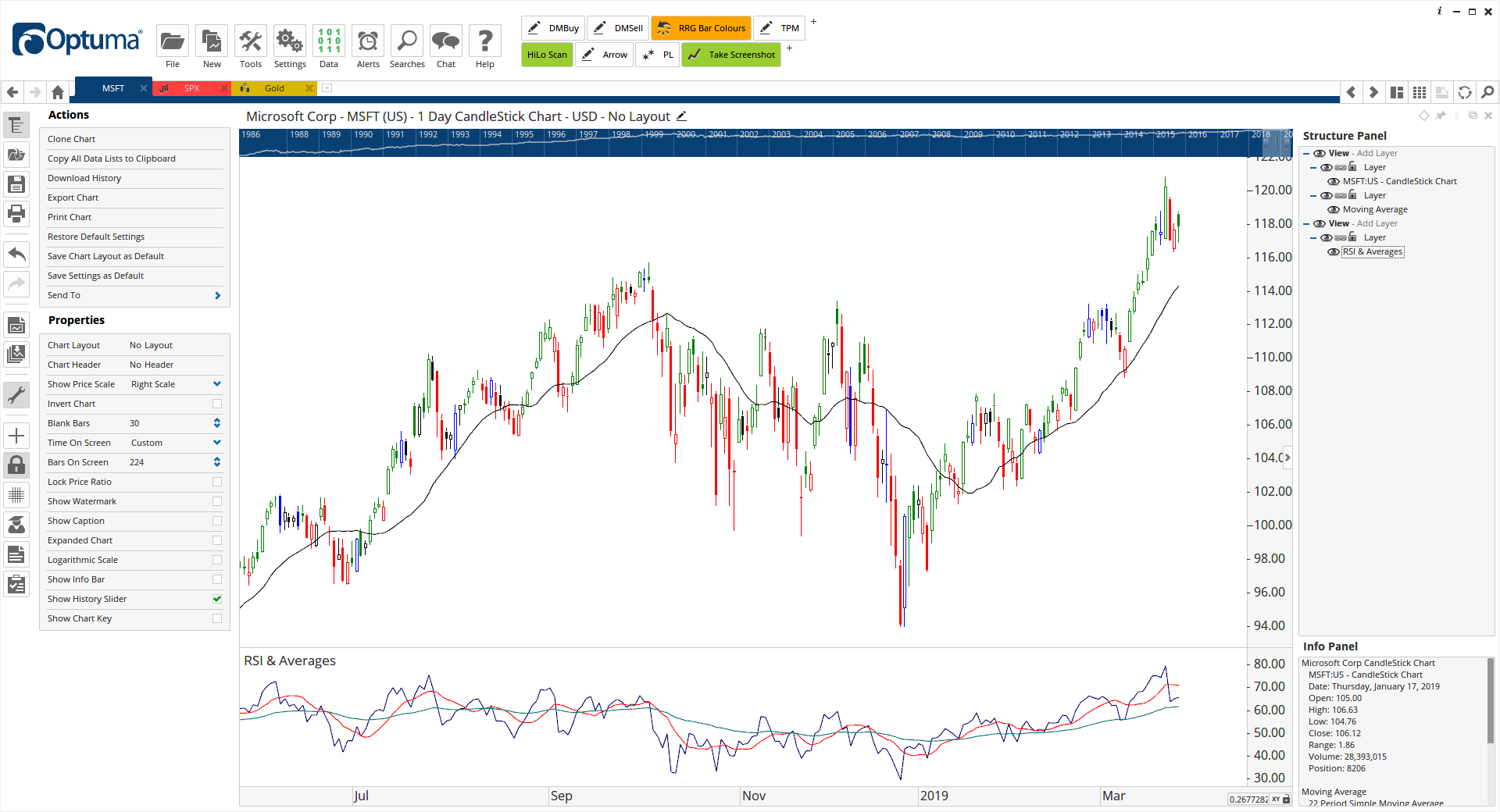Enable Logarithmic Scale checkbox
This screenshot has height=812, width=1500.
pos(217,560)
